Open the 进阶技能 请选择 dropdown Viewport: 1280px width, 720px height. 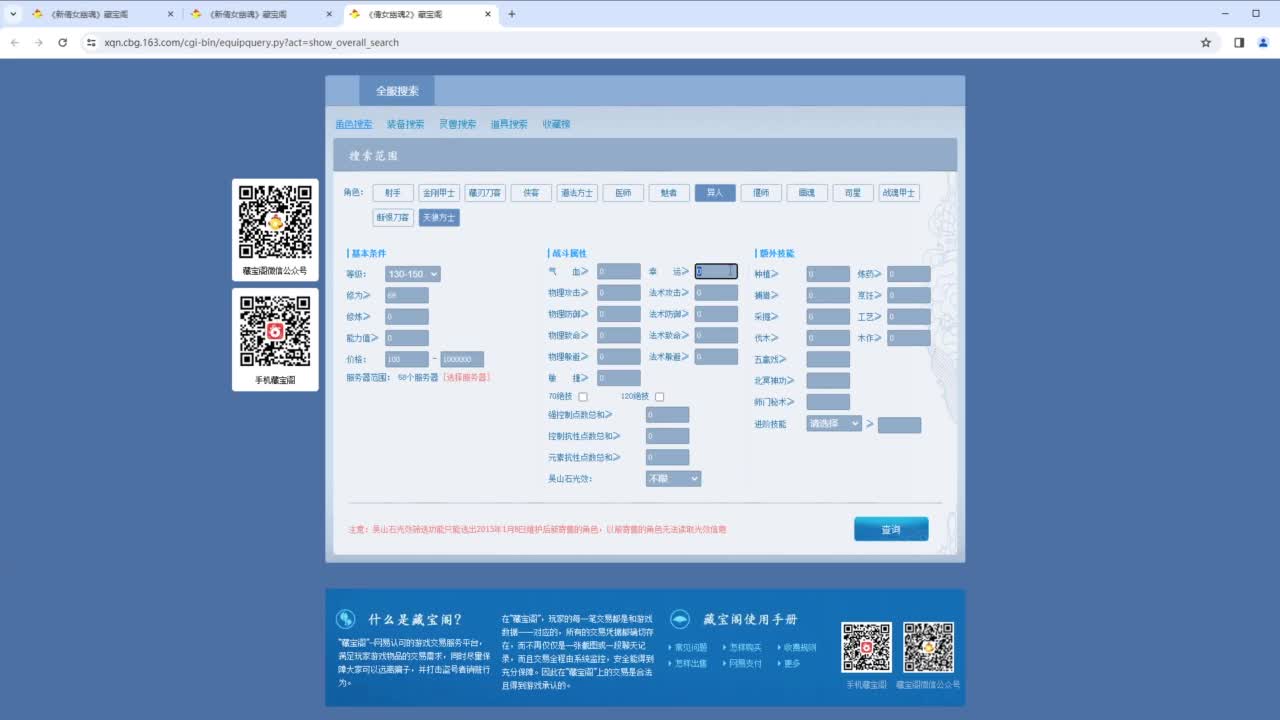[834, 424]
